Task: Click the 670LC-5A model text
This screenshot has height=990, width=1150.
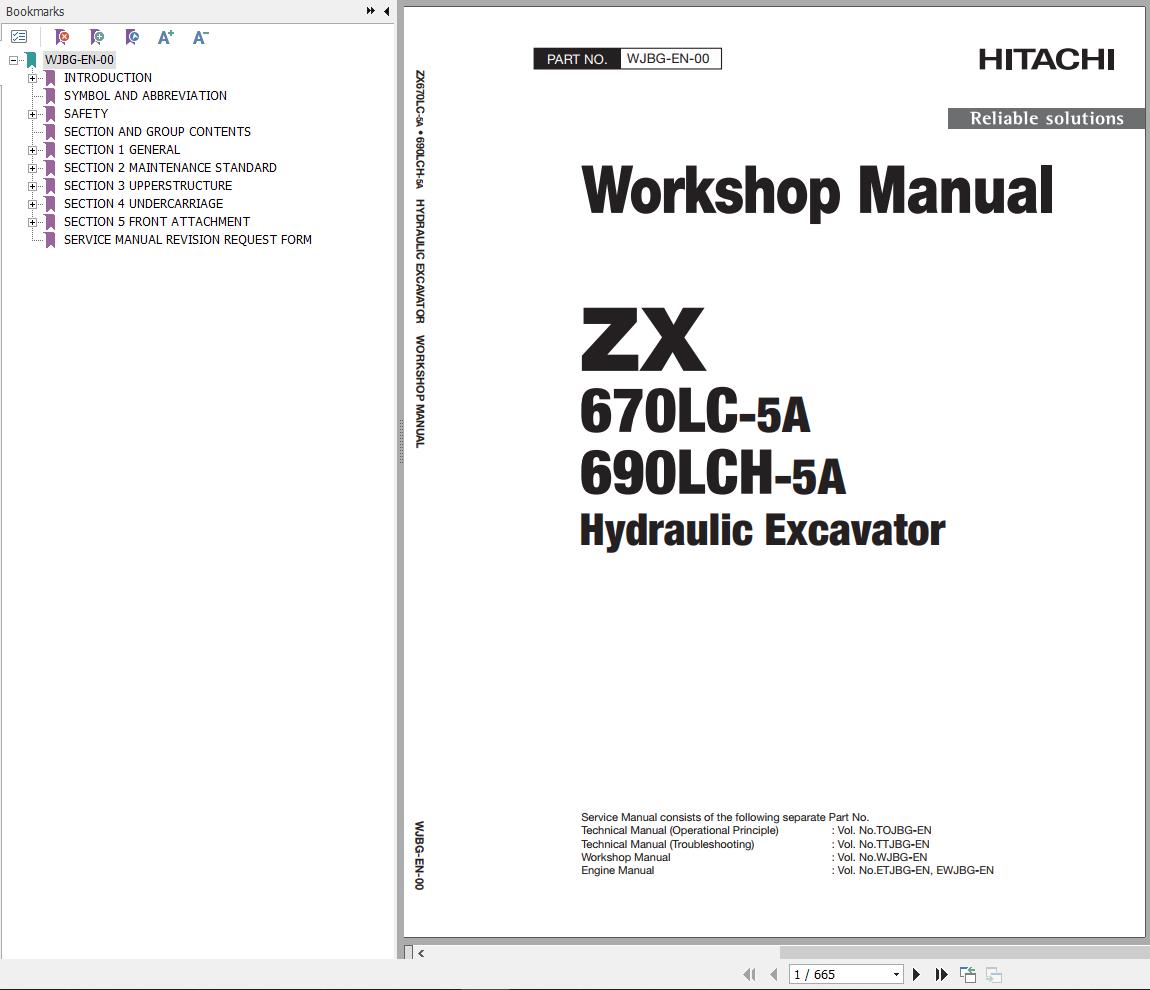Action: [x=695, y=411]
